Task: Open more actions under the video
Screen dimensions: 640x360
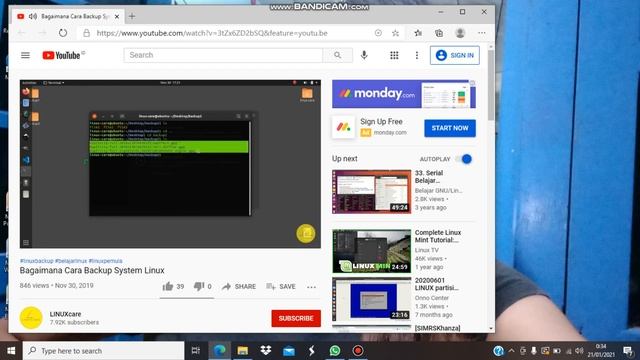Action: click(311, 287)
